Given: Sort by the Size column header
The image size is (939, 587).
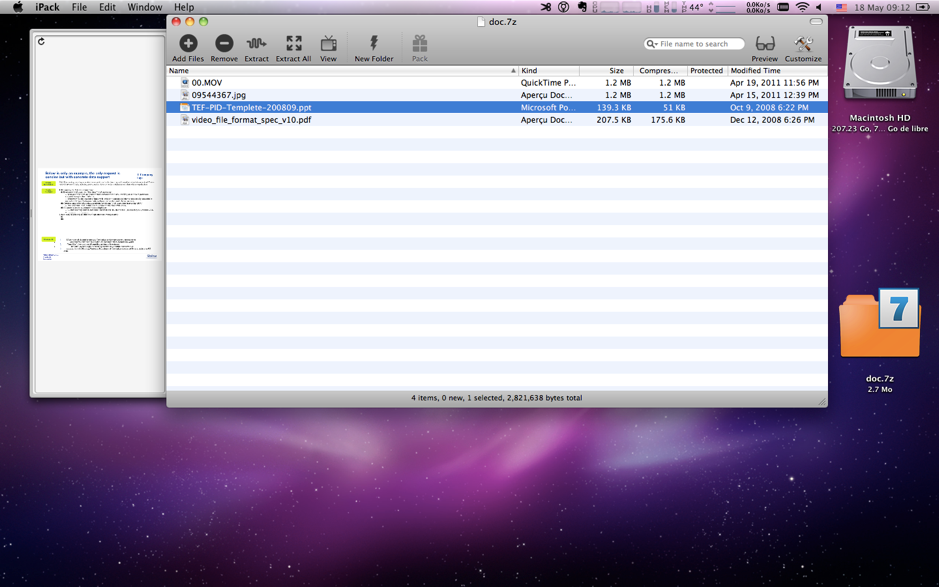Looking at the screenshot, I should [606, 71].
